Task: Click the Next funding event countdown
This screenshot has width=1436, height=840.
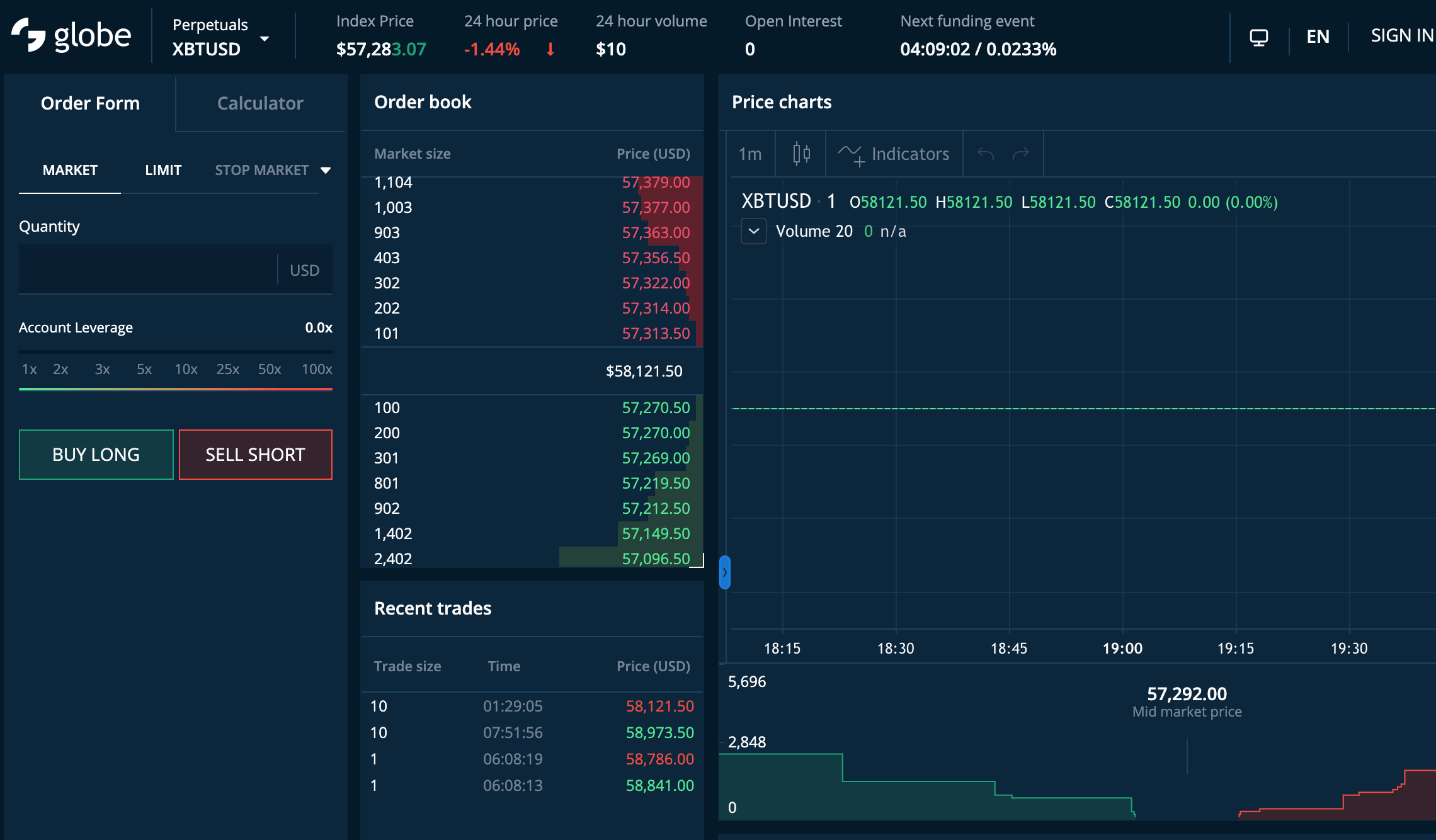Action: click(x=978, y=49)
